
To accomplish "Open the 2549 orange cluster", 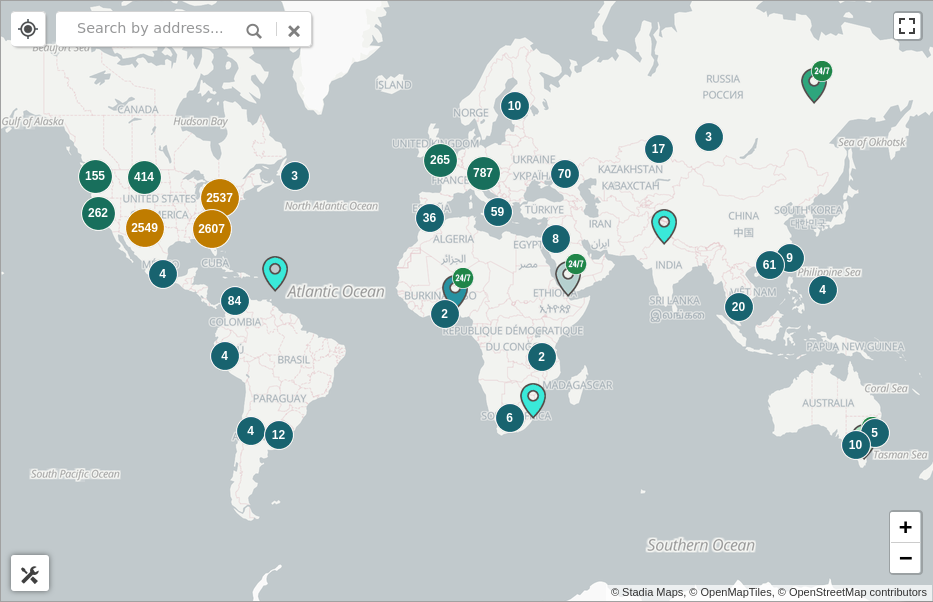I will pyautogui.click(x=145, y=228).
